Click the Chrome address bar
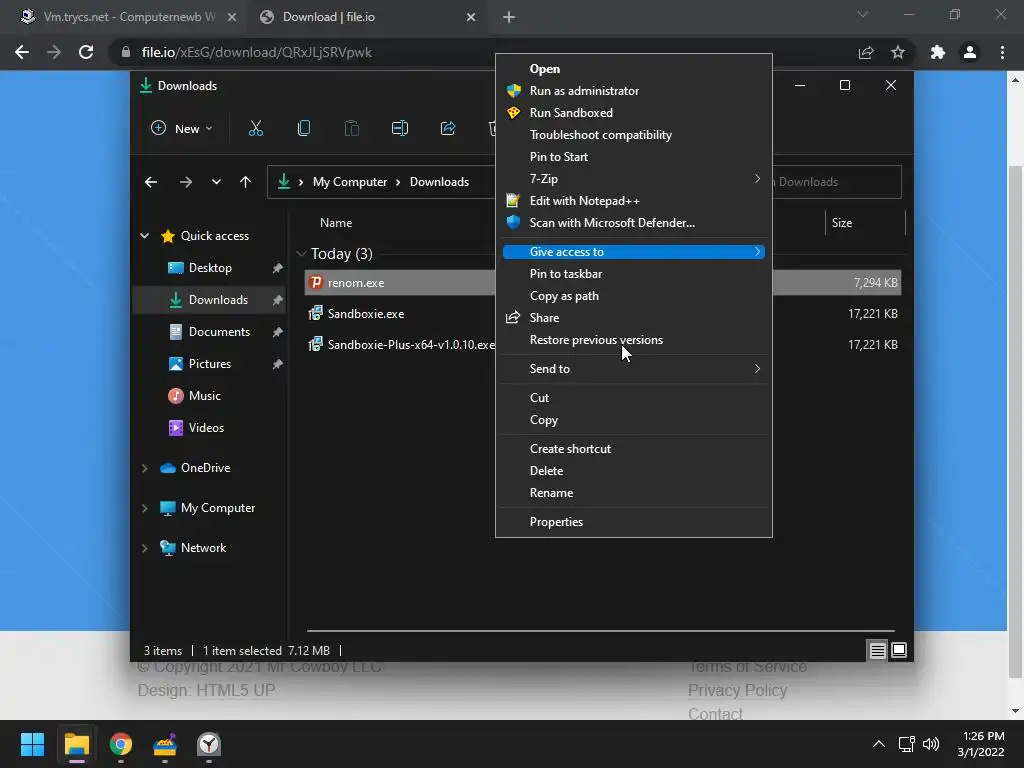 [483, 52]
